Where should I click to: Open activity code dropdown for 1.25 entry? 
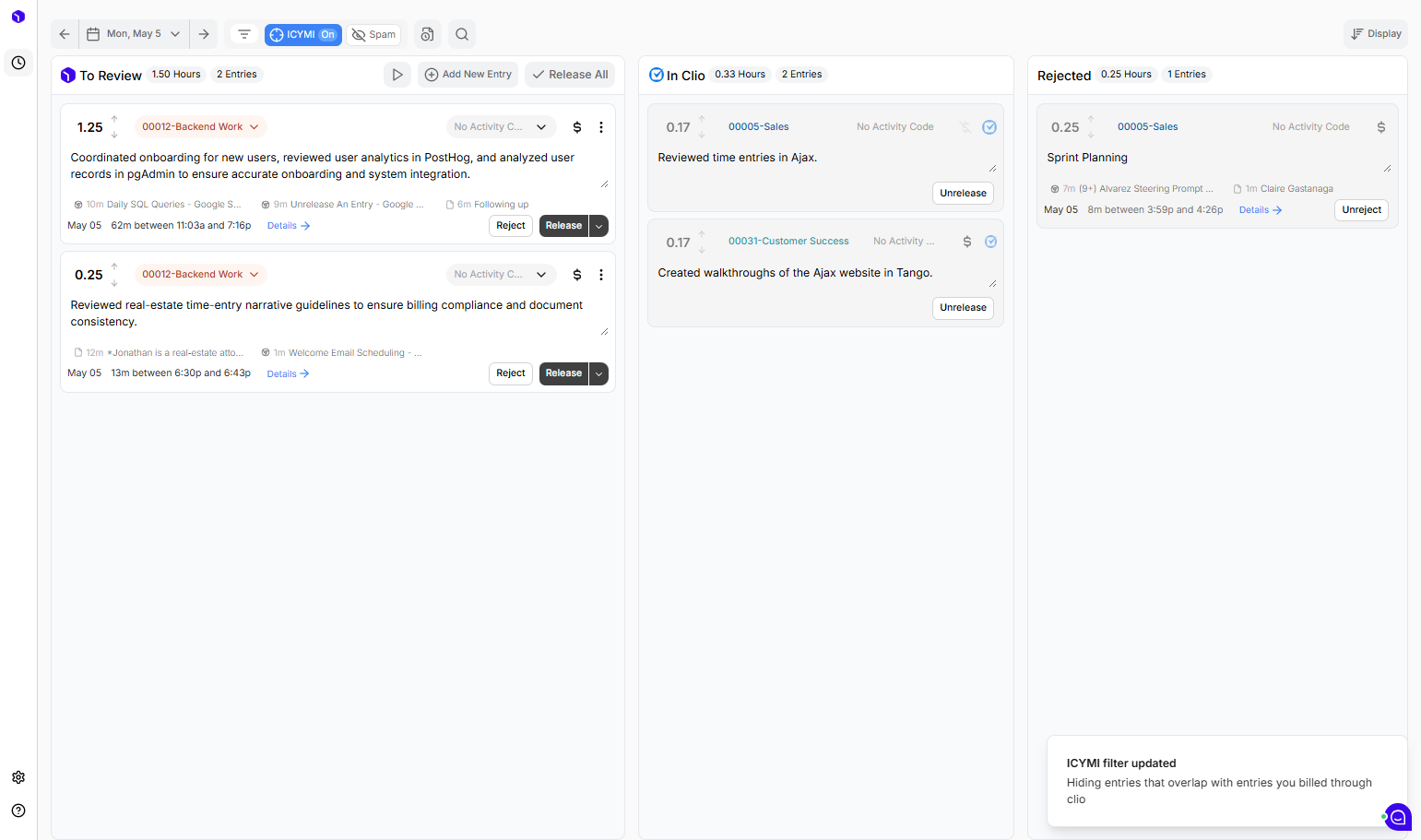(x=501, y=127)
